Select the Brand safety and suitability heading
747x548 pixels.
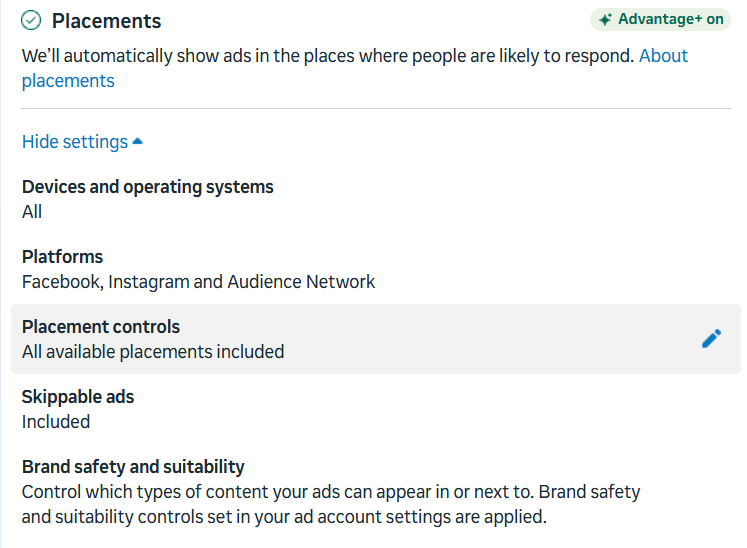(133, 467)
